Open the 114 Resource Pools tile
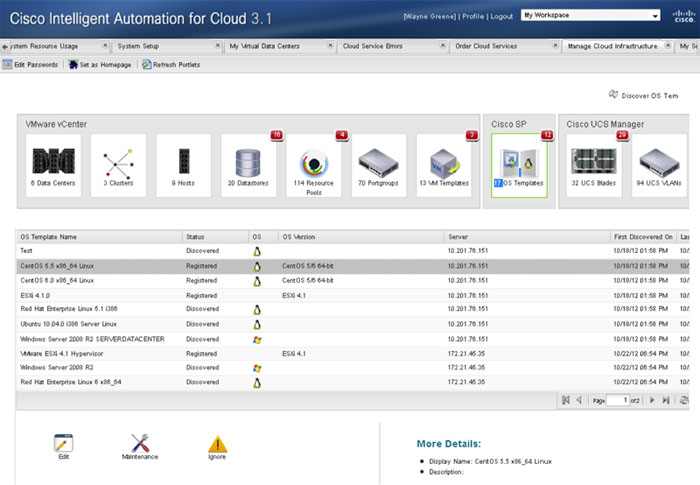 (313, 165)
